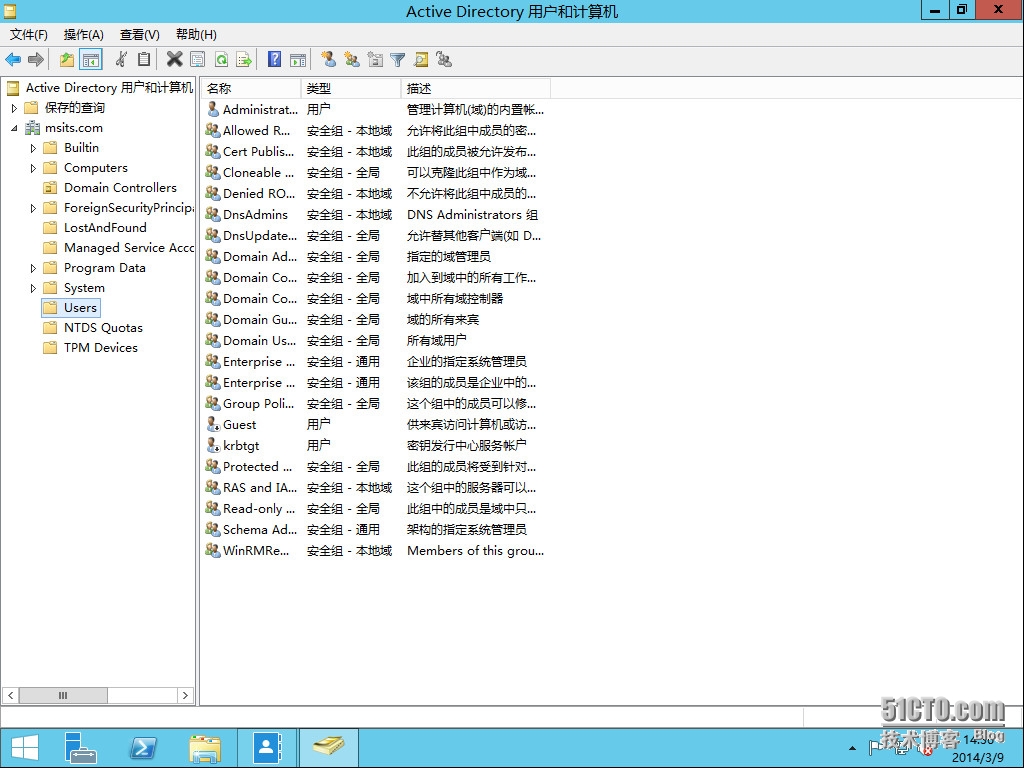Select the Read-only group row
The image size is (1024, 768).
pos(375,509)
